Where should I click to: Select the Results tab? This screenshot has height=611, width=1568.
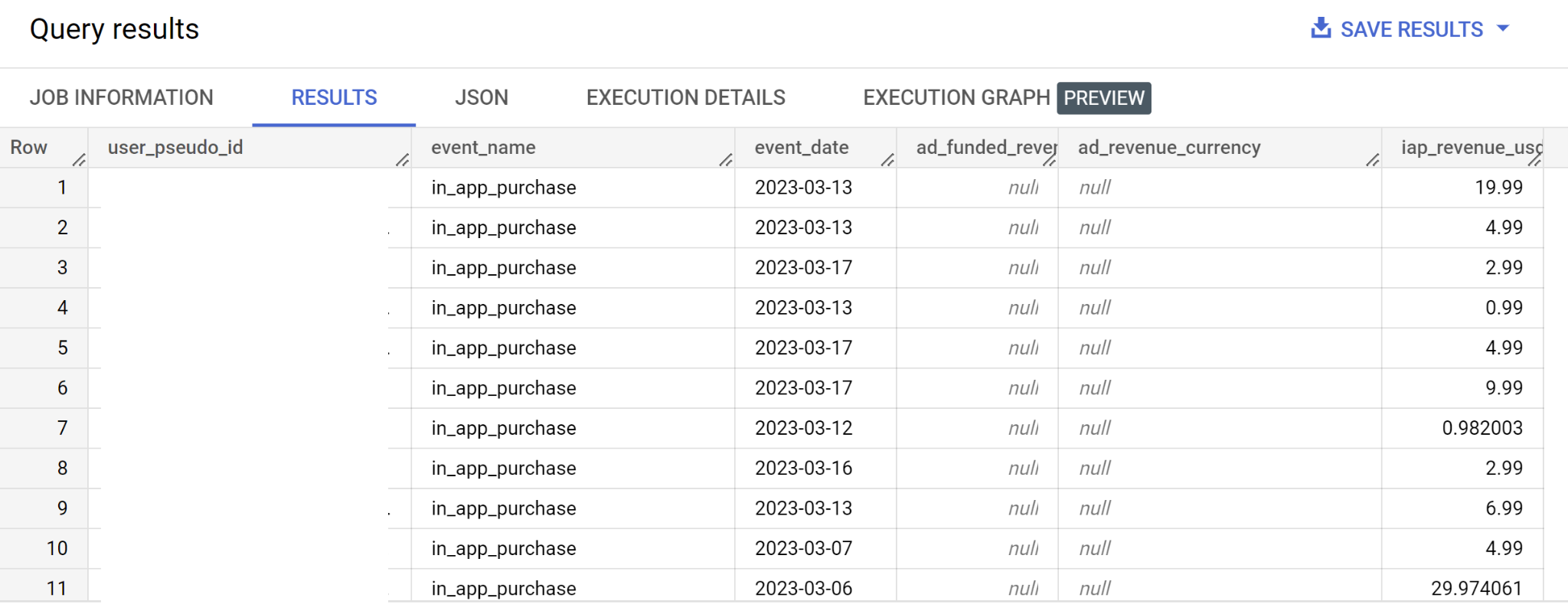(334, 97)
